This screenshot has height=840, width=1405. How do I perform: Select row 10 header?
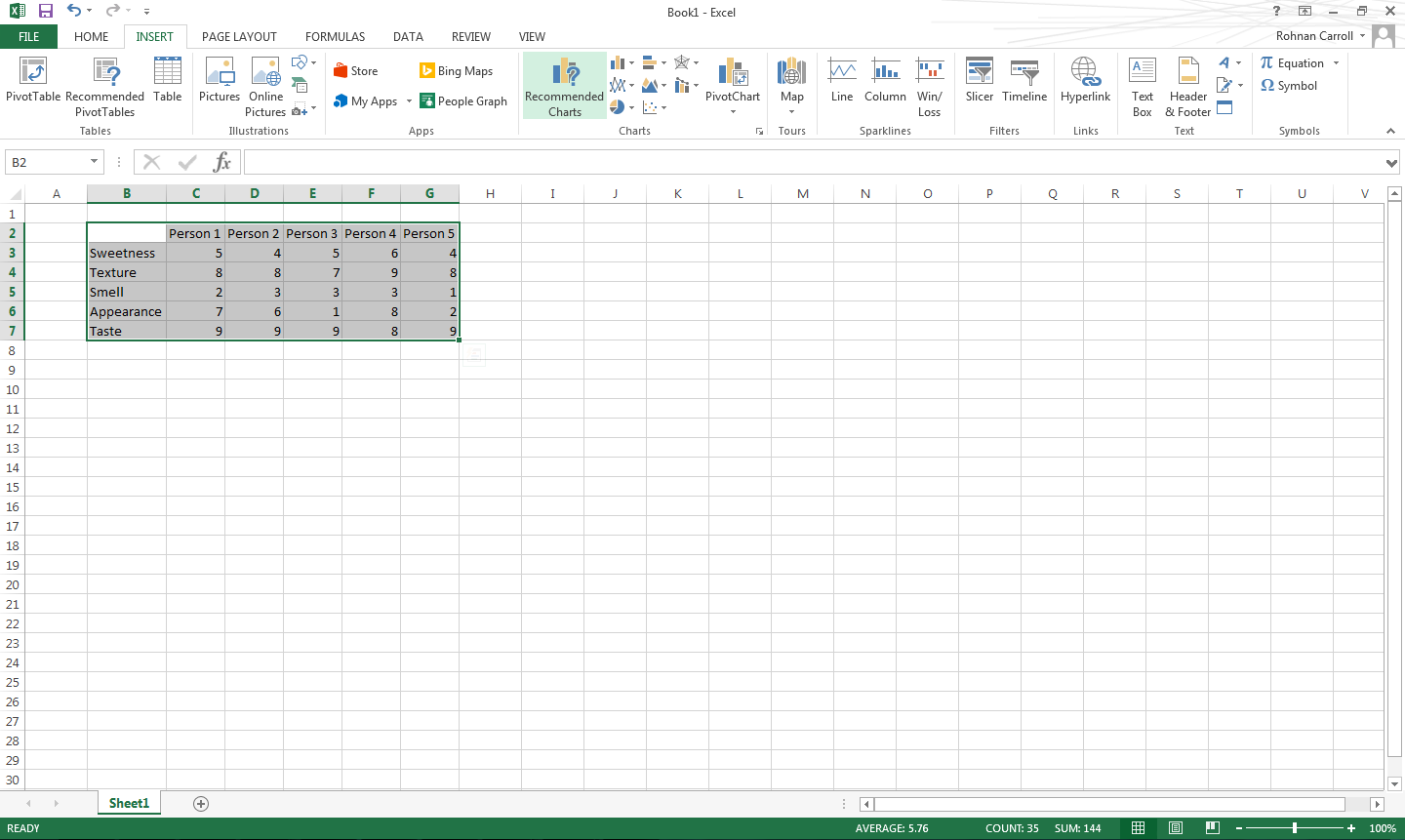pyautogui.click(x=13, y=389)
